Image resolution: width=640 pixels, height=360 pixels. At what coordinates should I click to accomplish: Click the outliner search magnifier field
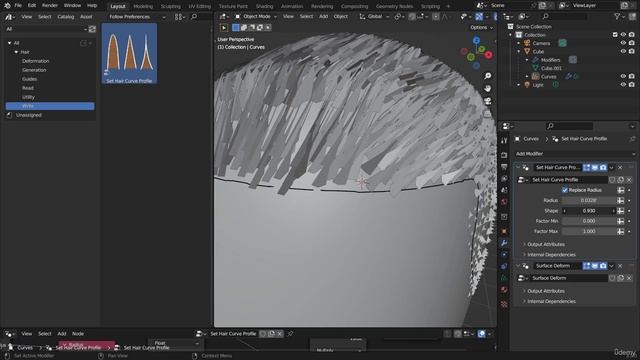(x=564, y=16)
